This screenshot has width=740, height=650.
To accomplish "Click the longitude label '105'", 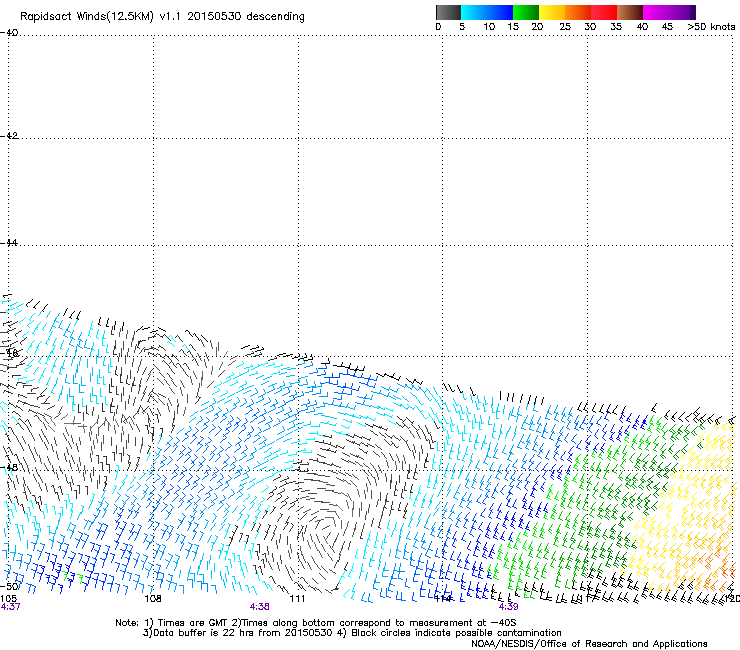I will [8, 599].
